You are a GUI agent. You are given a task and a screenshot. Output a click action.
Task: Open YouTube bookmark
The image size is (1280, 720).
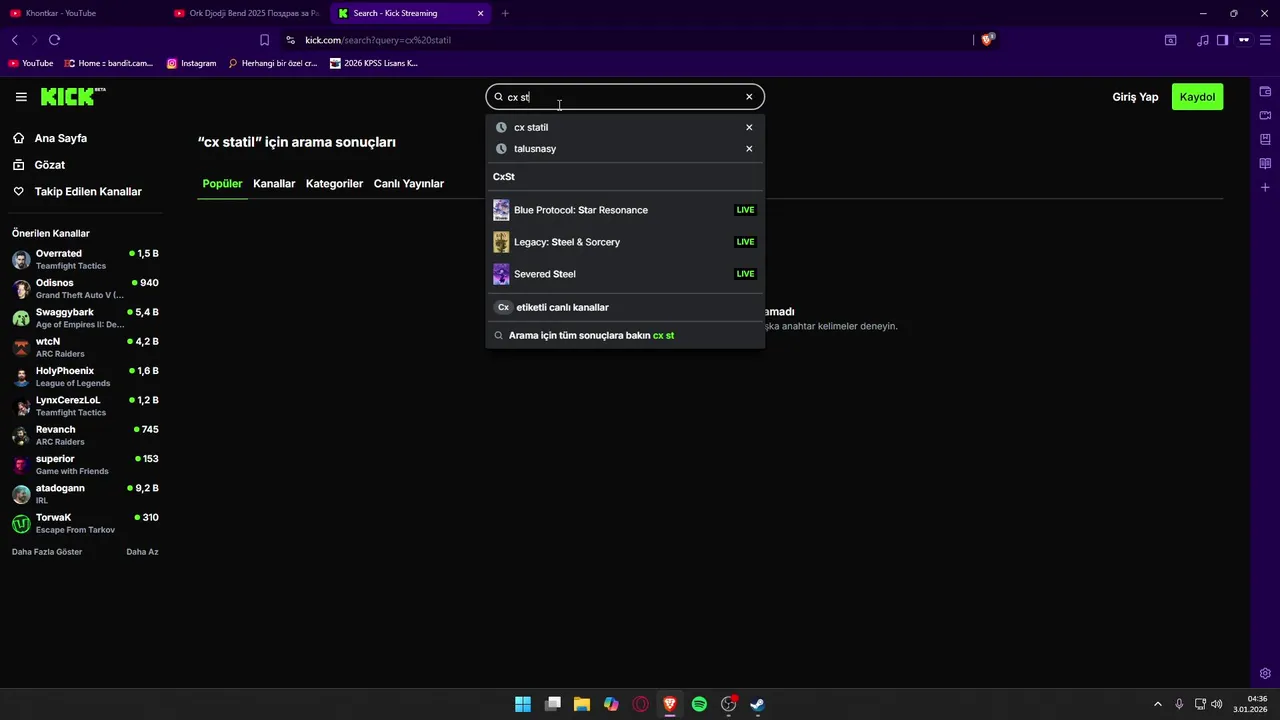click(31, 63)
